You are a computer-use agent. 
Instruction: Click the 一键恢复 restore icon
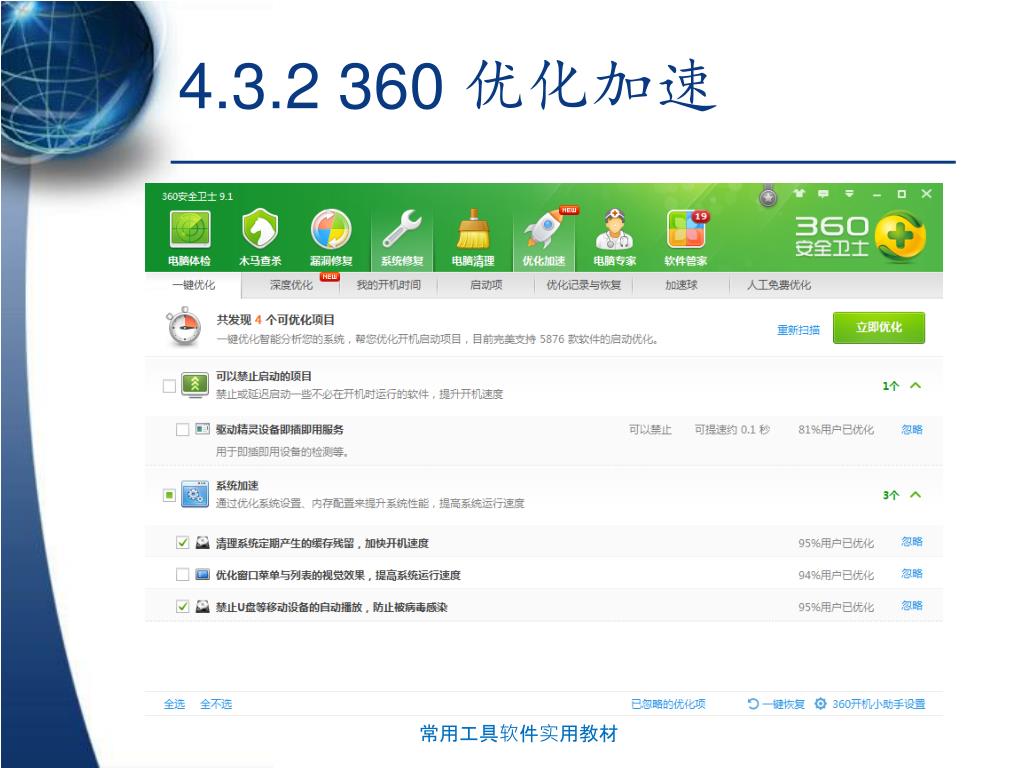753,703
